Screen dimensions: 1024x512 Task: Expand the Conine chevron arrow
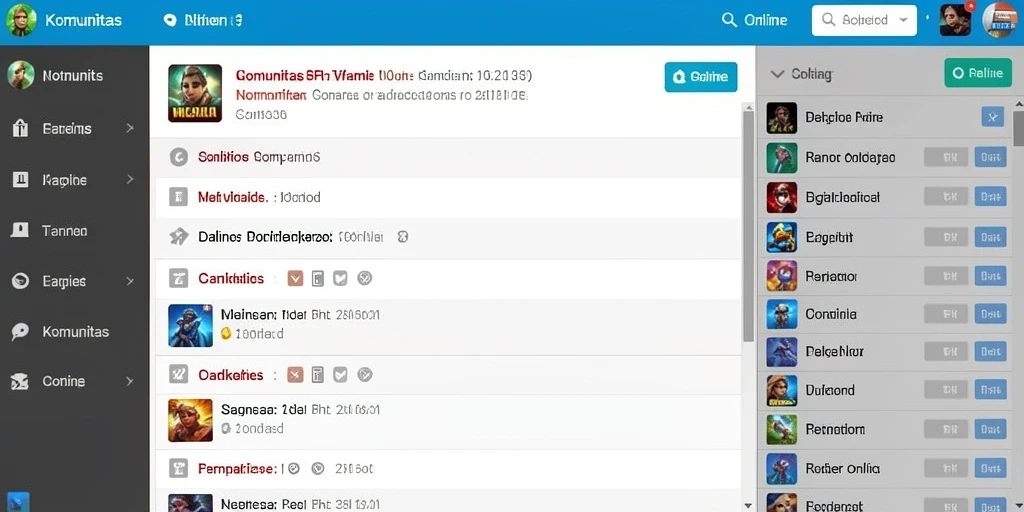(130, 381)
